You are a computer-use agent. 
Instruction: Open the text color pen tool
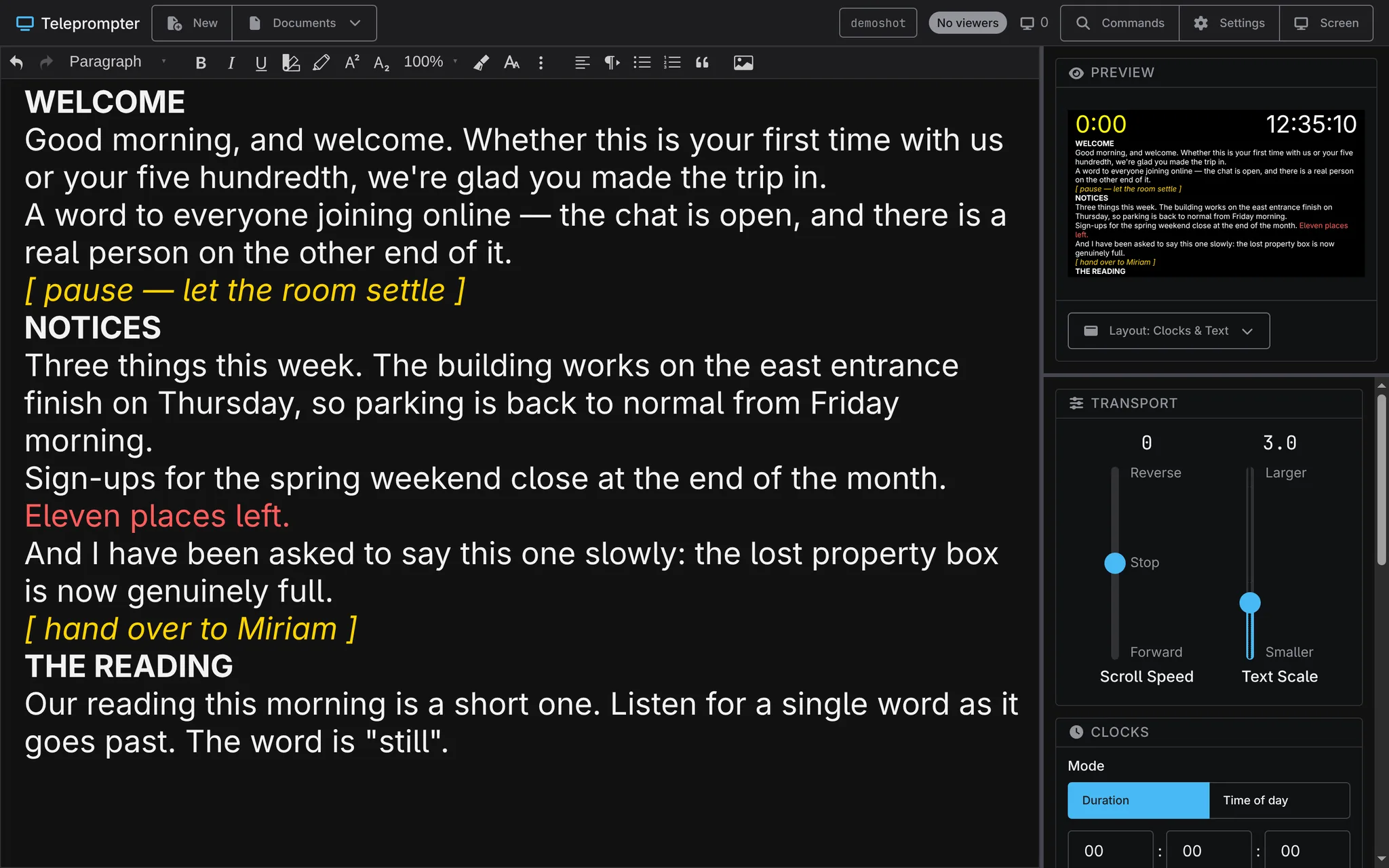tap(321, 62)
